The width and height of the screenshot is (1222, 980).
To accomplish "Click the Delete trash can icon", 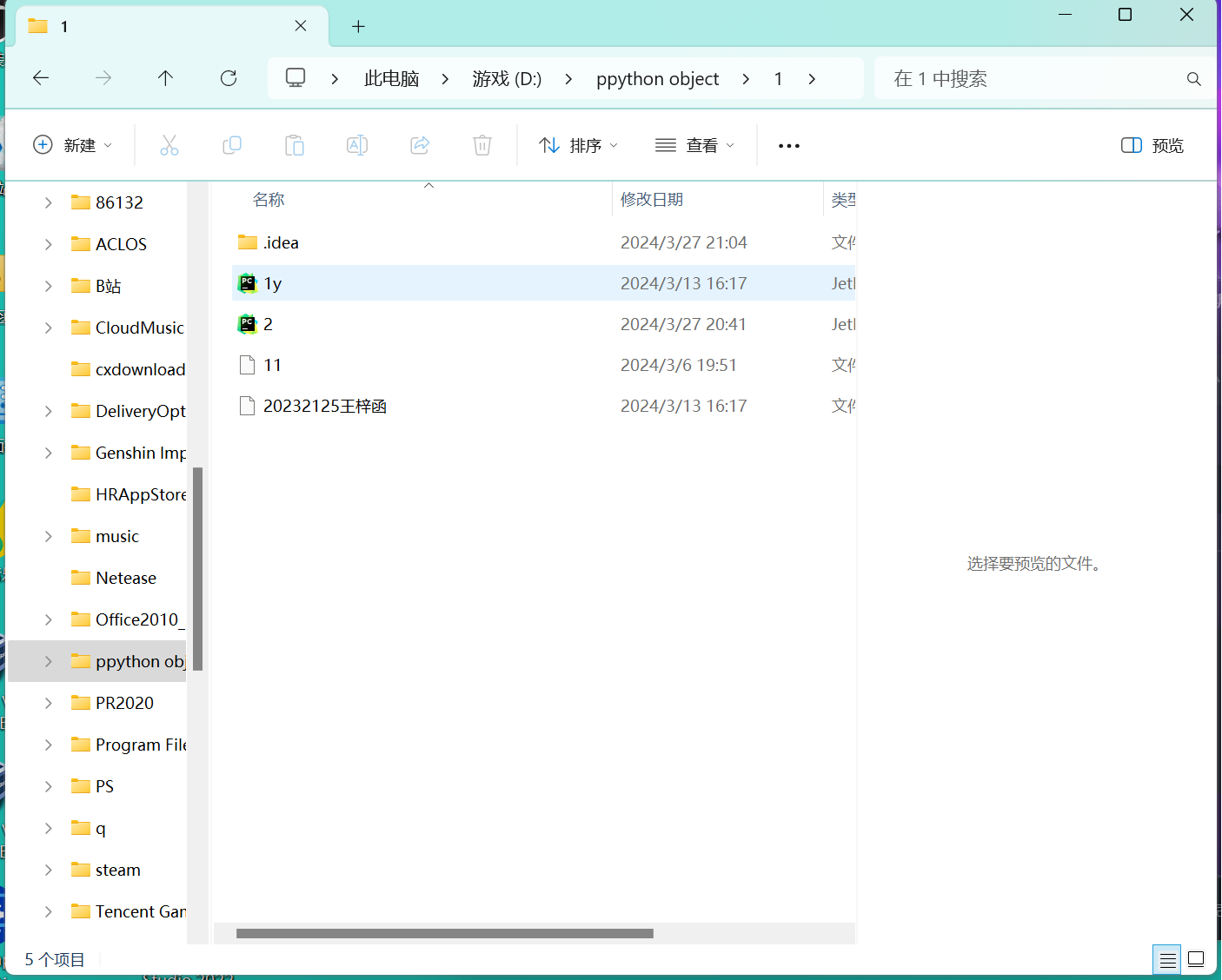I will (482, 145).
